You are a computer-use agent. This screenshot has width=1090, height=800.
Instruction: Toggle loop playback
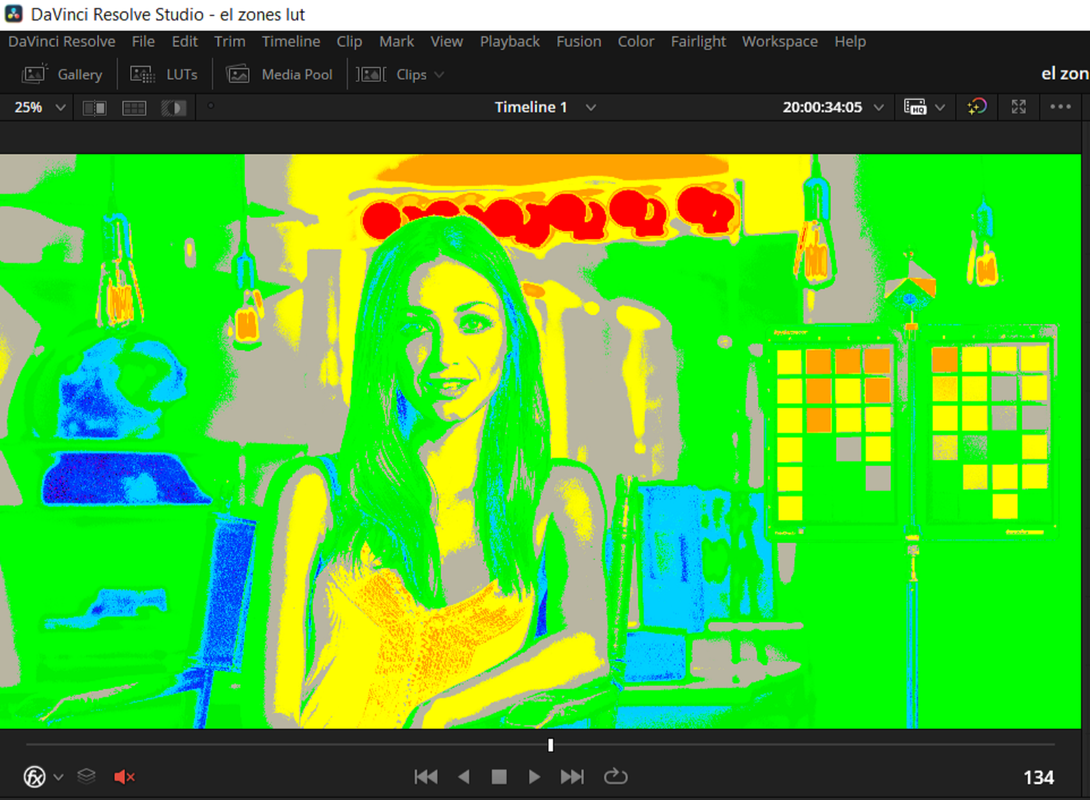(615, 776)
